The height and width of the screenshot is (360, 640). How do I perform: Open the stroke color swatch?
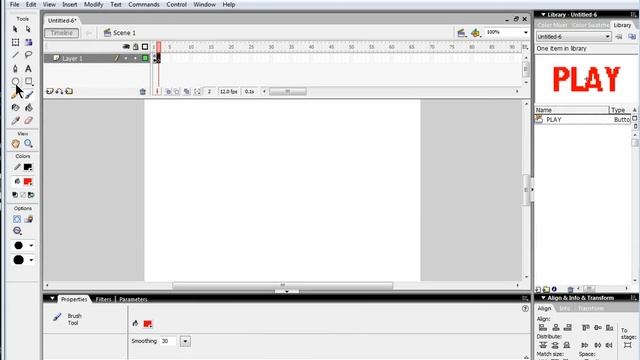pyautogui.click(x=28, y=167)
